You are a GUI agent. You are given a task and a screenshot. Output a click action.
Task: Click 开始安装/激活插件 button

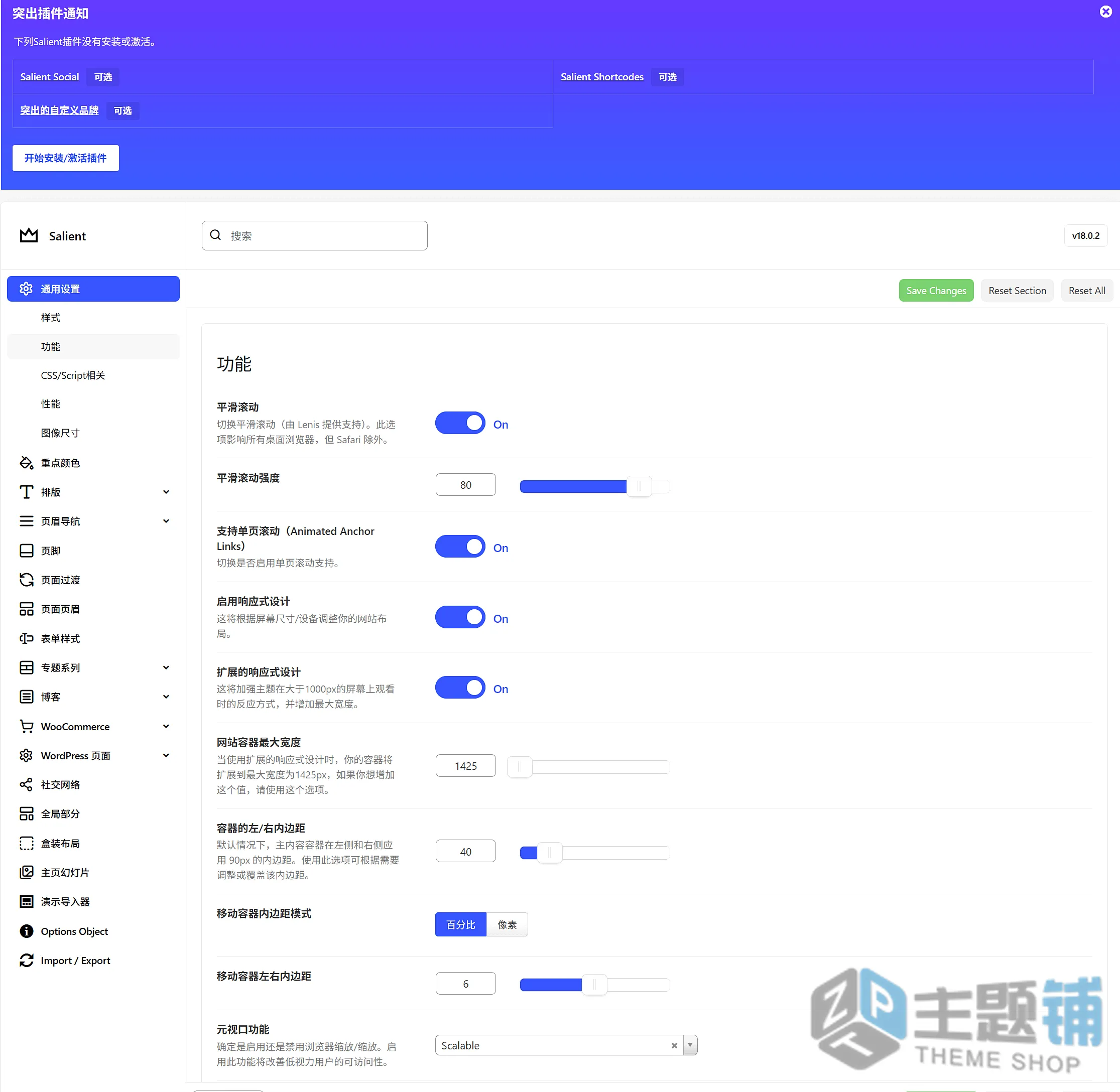[65, 158]
